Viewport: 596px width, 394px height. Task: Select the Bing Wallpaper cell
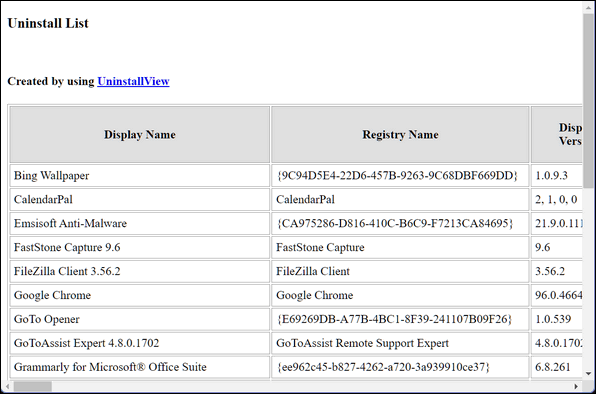pos(140,176)
